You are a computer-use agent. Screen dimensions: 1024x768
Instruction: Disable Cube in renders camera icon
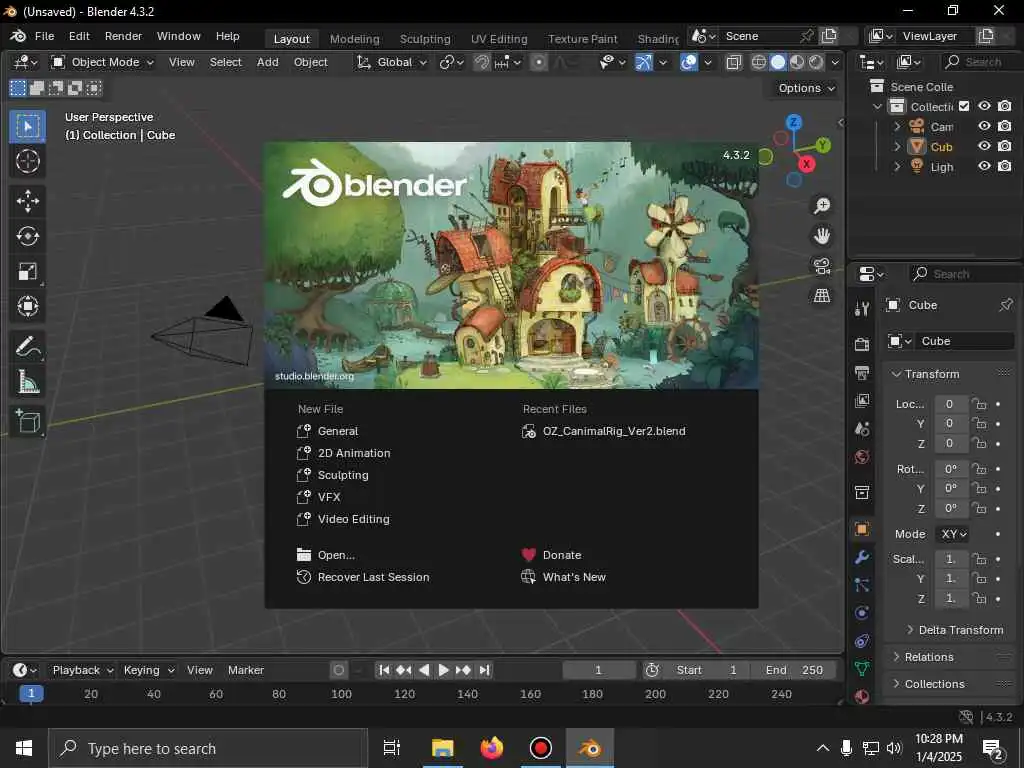pos(1005,146)
